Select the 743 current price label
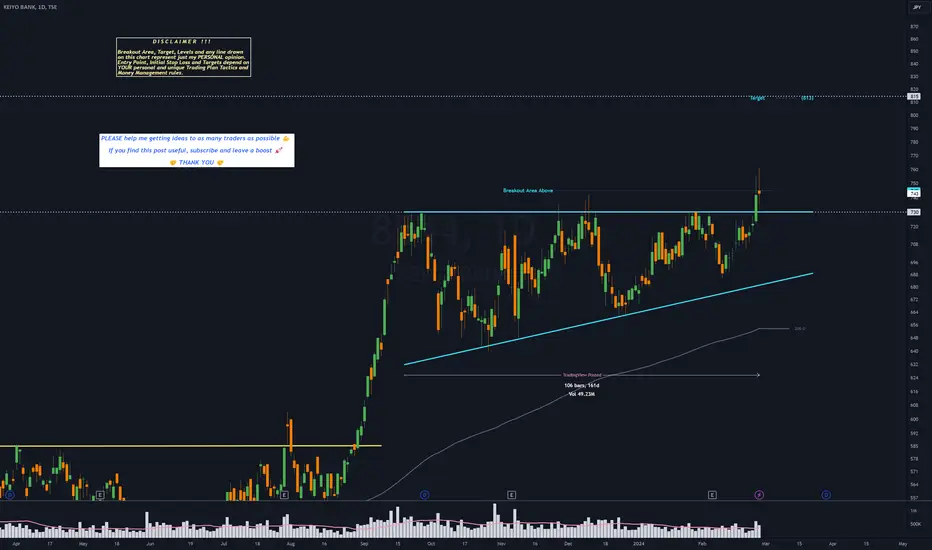Image resolution: width=932 pixels, height=550 pixels. pyautogui.click(x=914, y=193)
